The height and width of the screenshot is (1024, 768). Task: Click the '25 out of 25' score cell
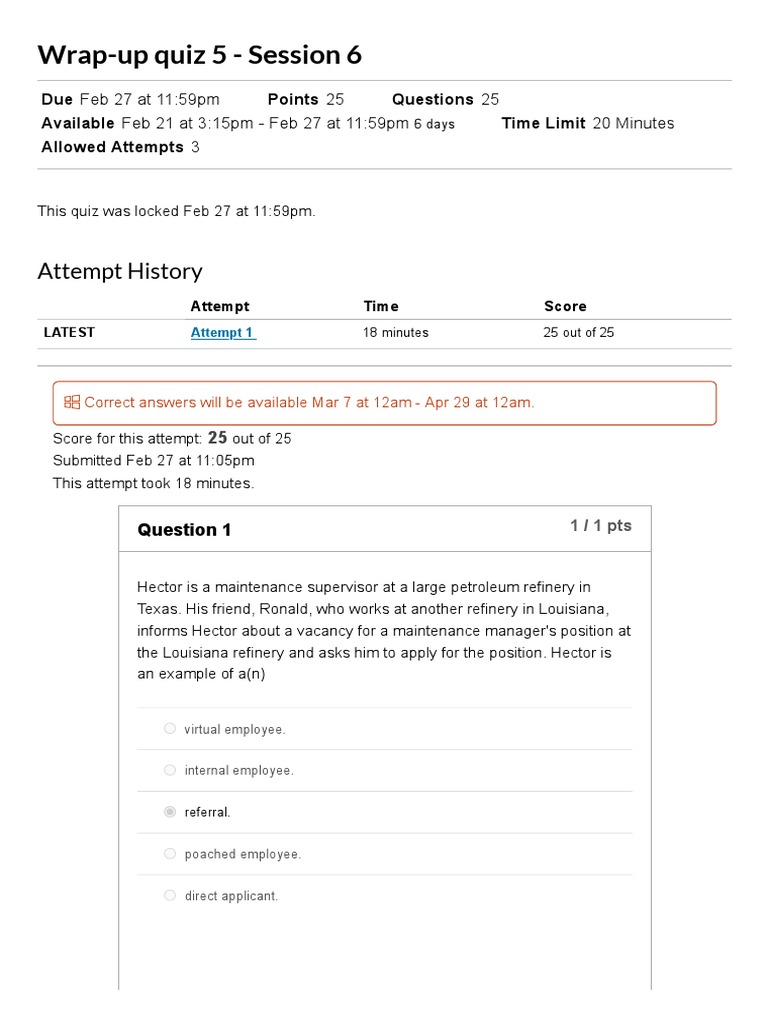point(578,333)
